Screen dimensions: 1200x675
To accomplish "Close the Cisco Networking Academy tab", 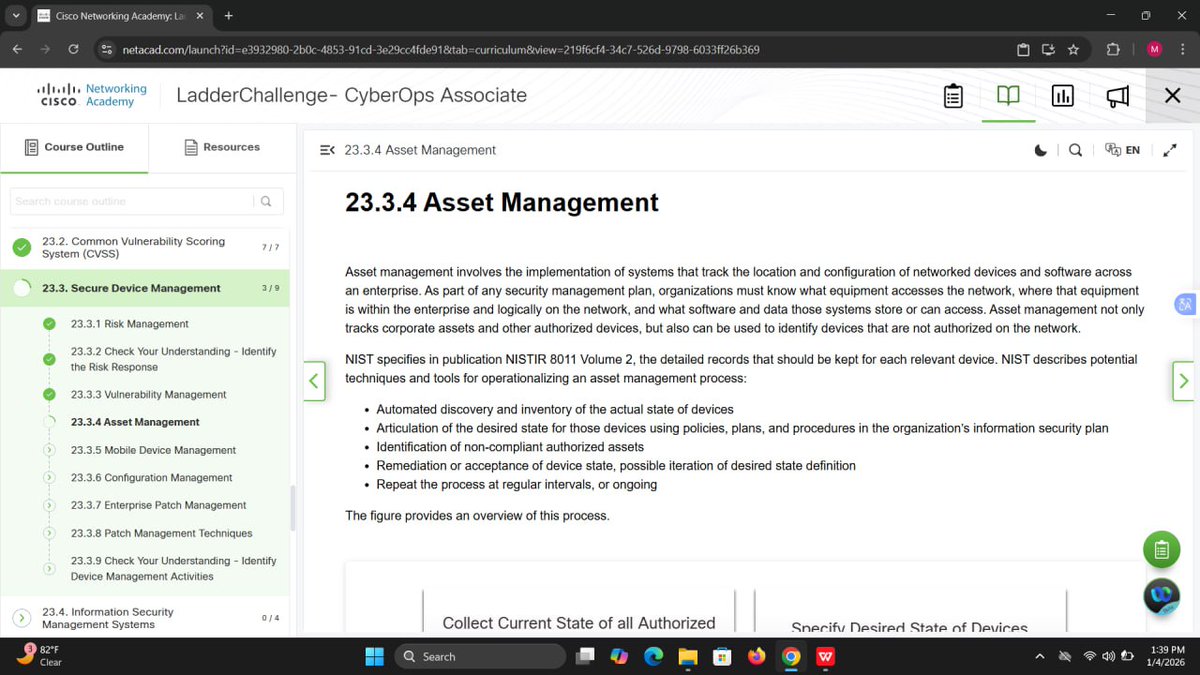I will [x=198, y=16].
